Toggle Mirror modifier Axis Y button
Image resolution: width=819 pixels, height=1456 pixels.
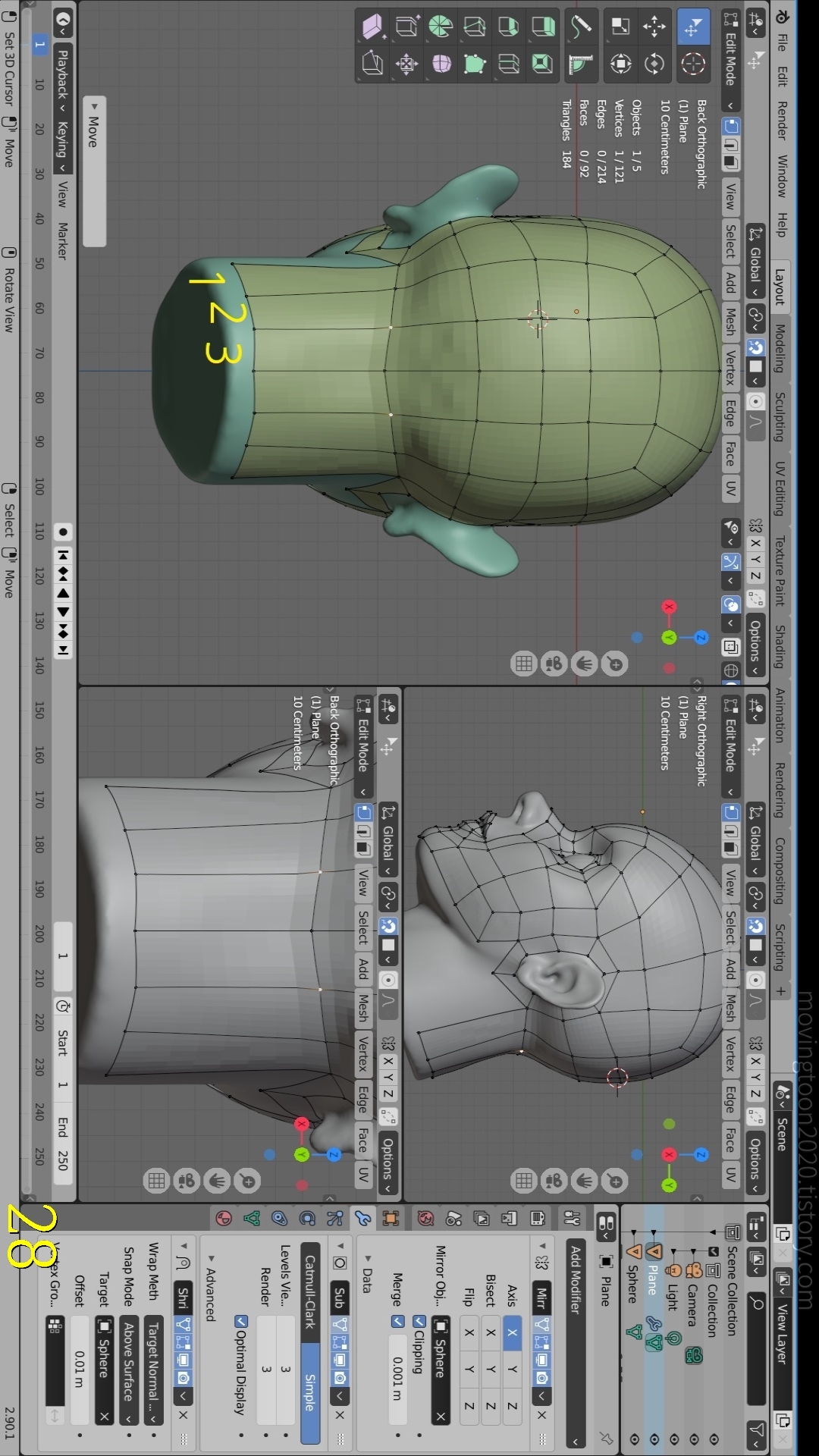512,1369
